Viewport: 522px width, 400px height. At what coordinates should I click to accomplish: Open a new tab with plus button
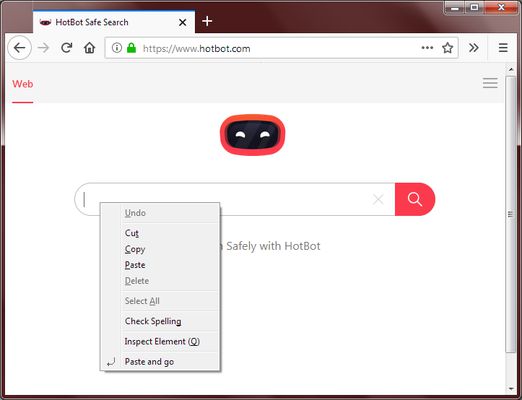207,21
